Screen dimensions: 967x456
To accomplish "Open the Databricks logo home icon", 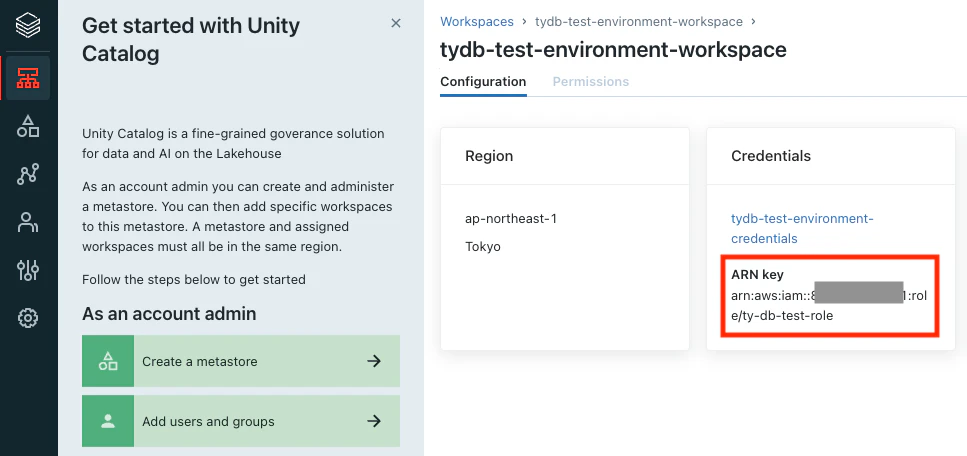I will (28, 25).
